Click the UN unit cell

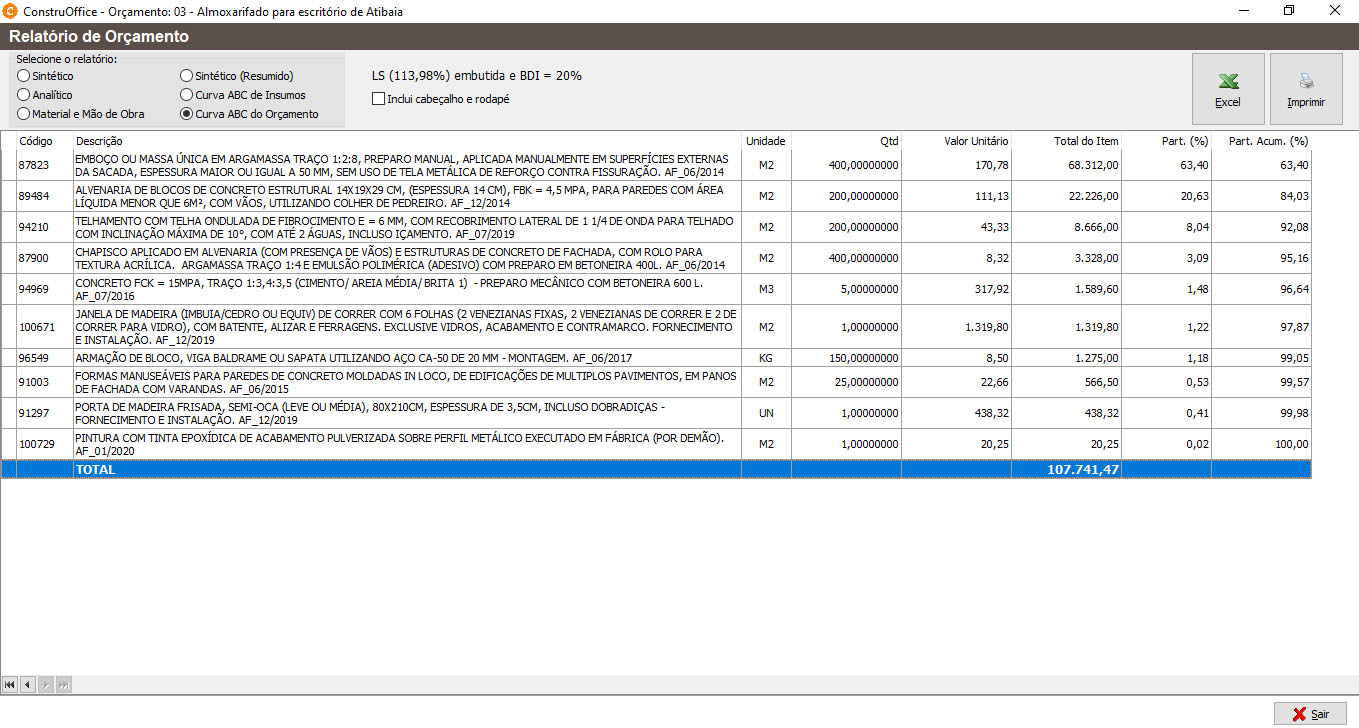766,413
